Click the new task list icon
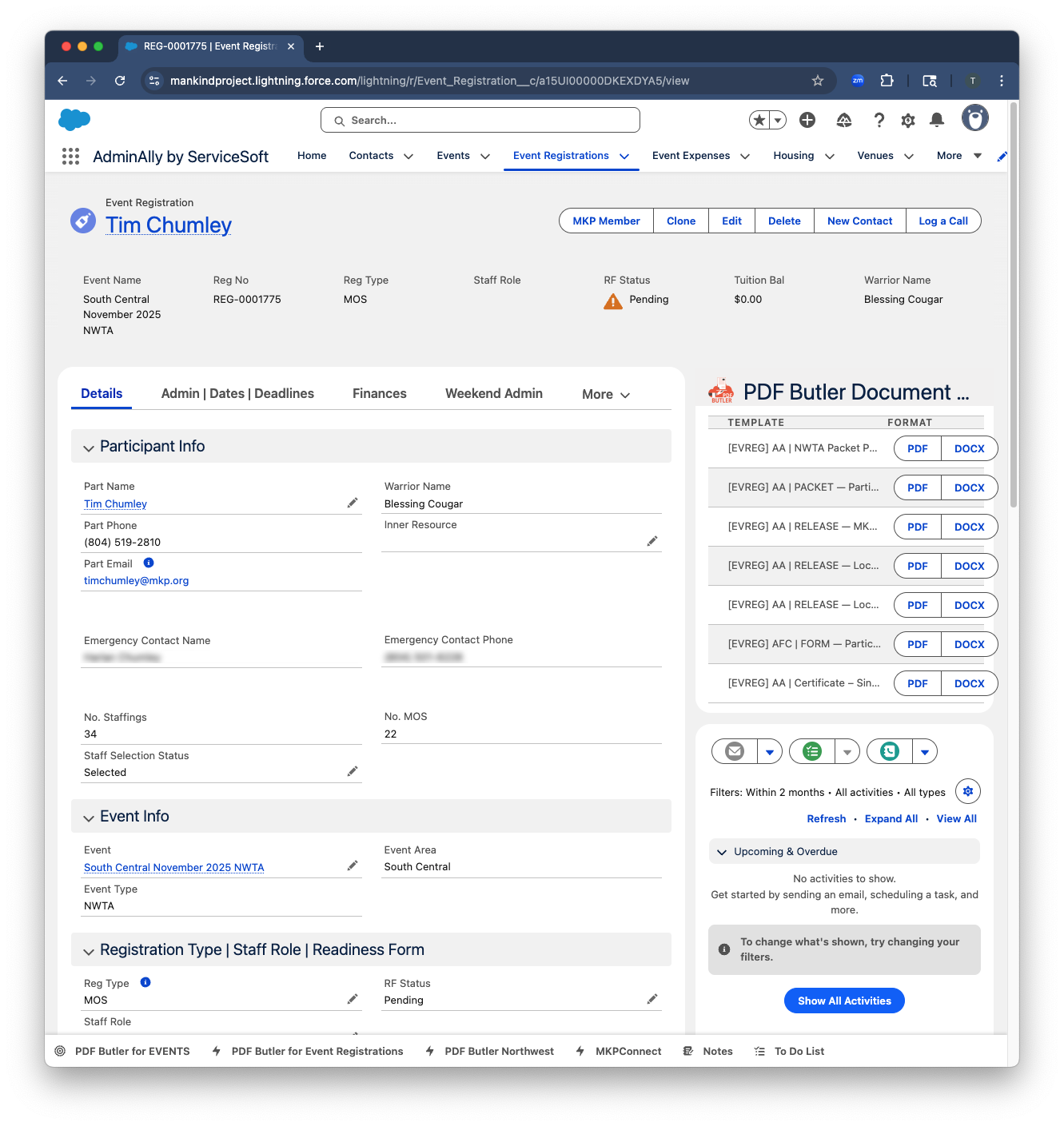This screenshot has height=1126, width=1064. (x=812, y=751)
